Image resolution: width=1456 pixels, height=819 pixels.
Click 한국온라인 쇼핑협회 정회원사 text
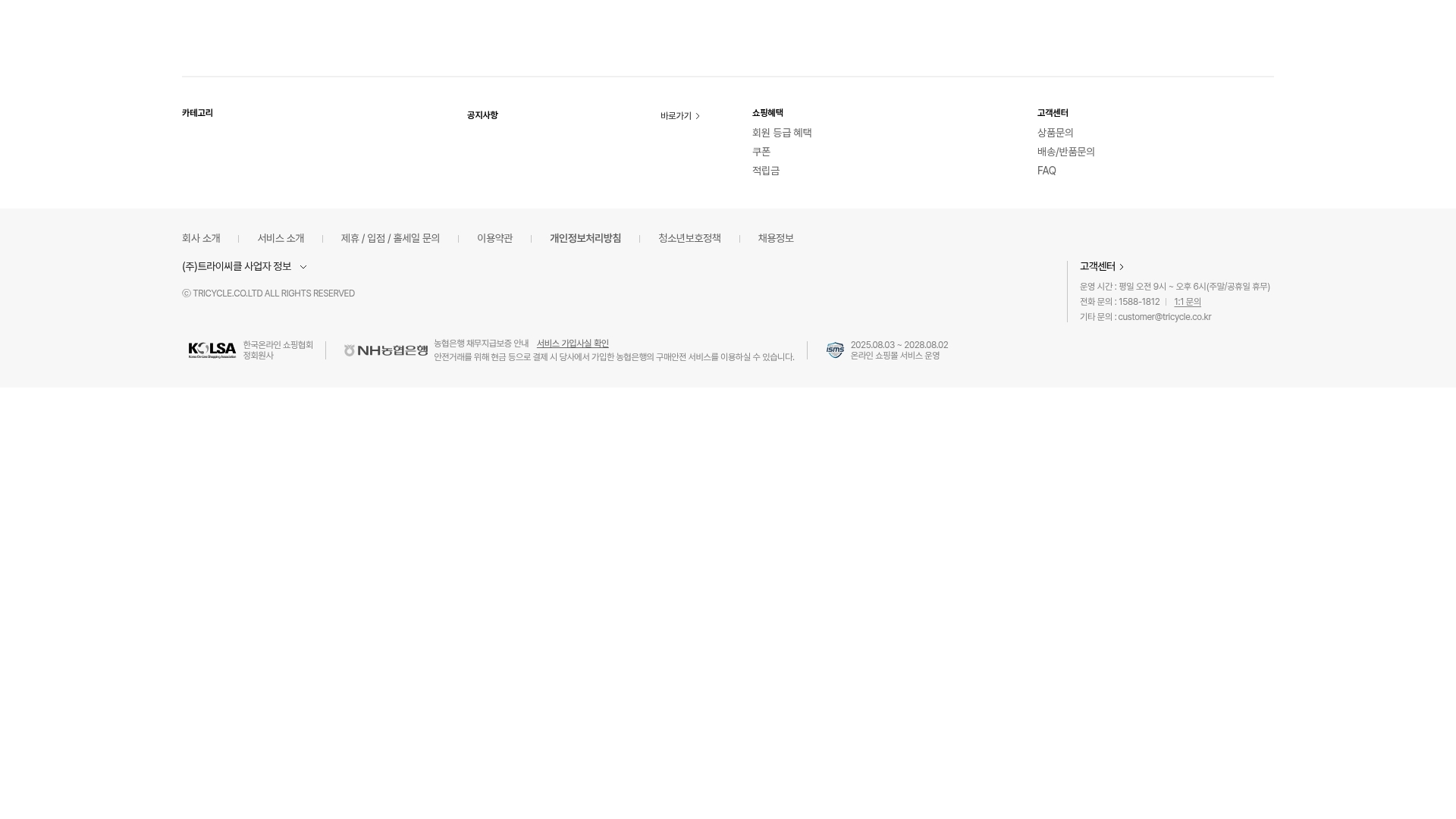(278, 350)
